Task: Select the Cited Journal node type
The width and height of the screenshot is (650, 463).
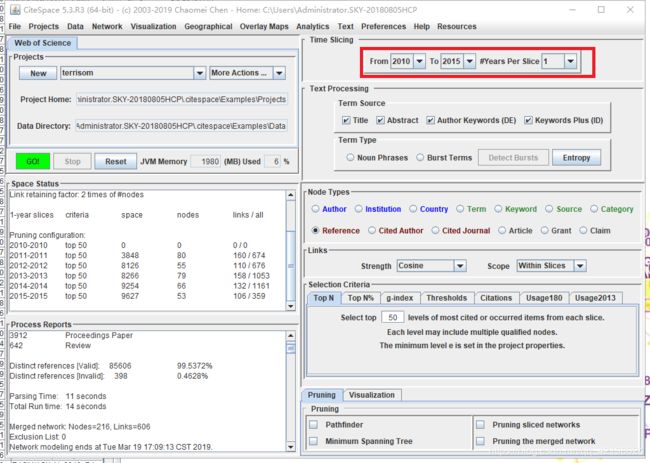Action: [x=435, y=230]
